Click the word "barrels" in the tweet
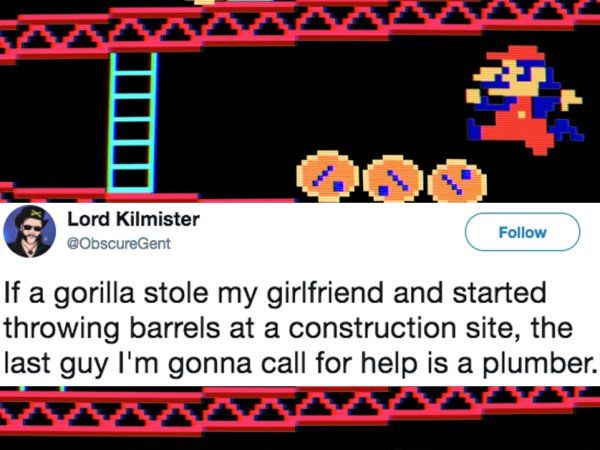 (174, 328)
